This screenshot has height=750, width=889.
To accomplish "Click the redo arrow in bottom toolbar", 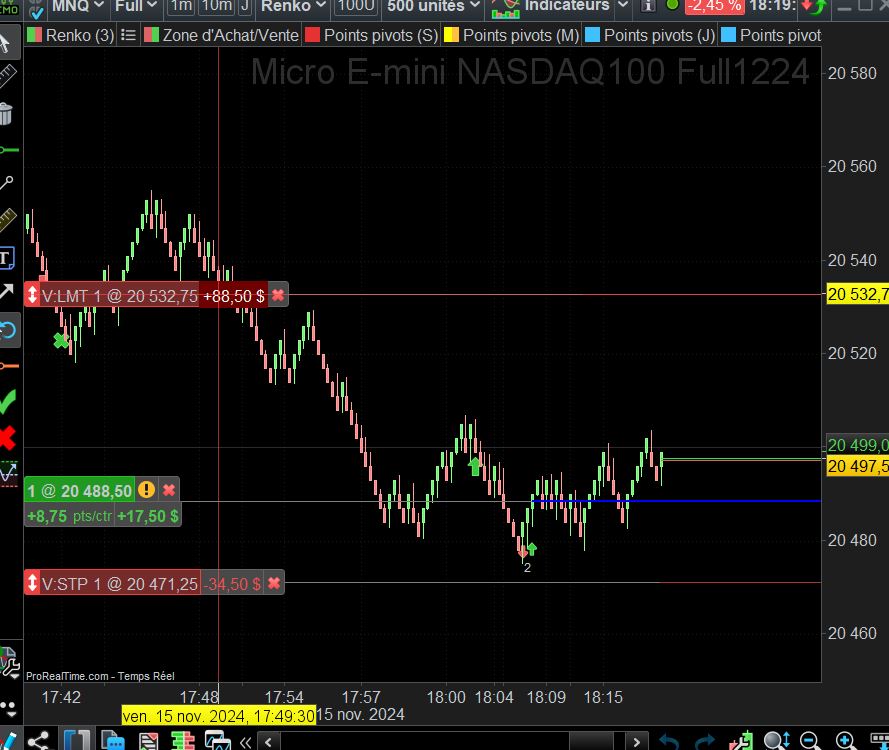I will coord(705,741).
